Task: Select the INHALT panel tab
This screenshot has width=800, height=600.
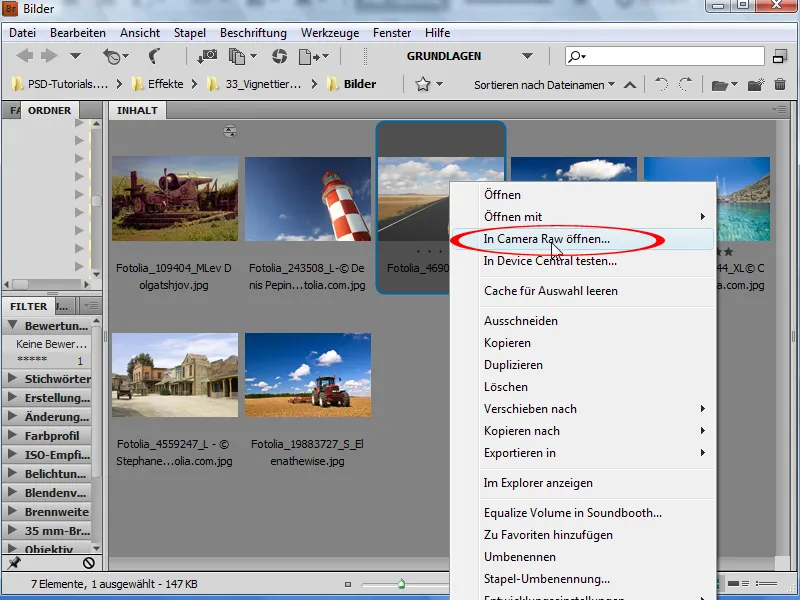Action: (x=137, y=110)
